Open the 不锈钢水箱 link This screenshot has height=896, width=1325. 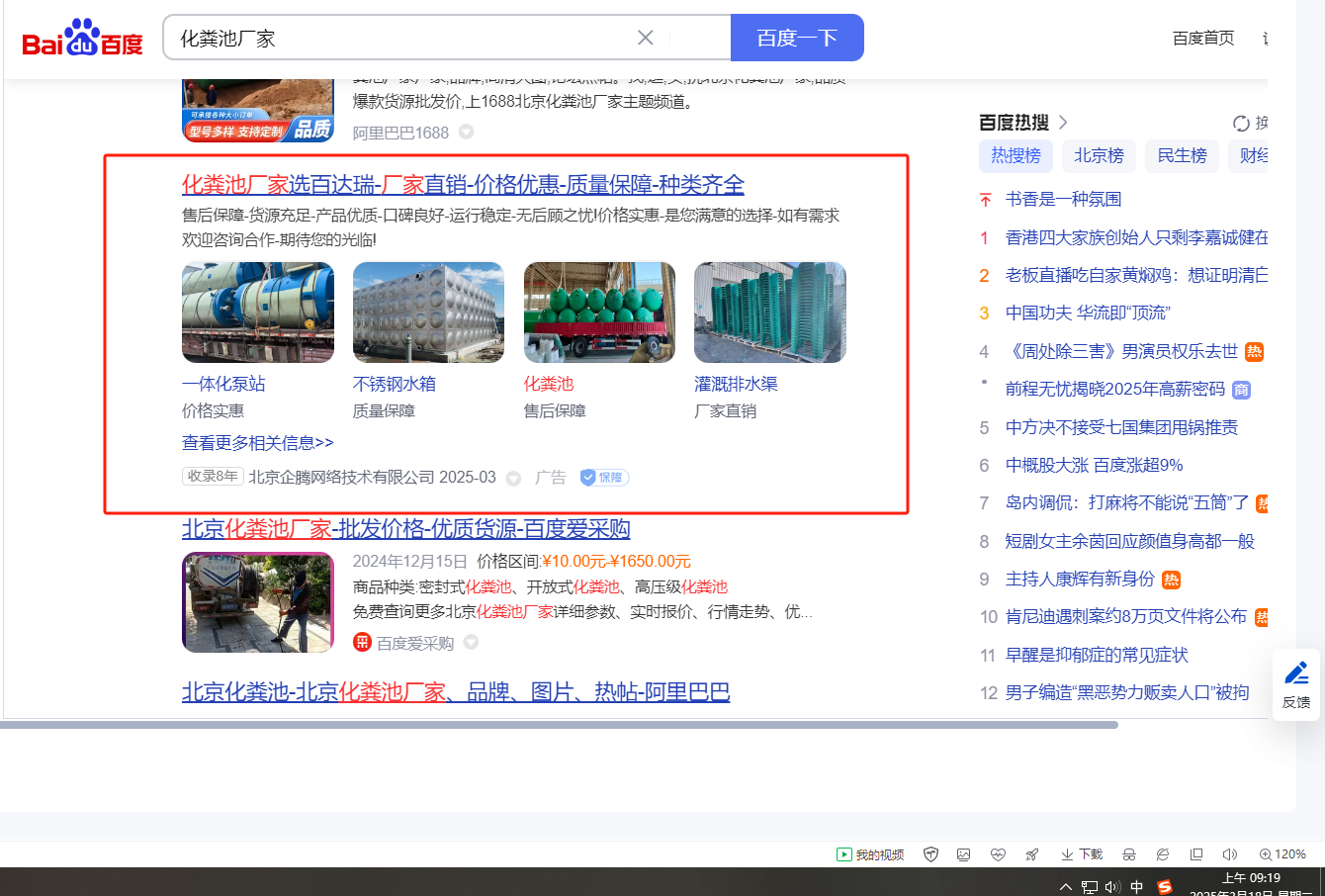(x=395, y=384)
